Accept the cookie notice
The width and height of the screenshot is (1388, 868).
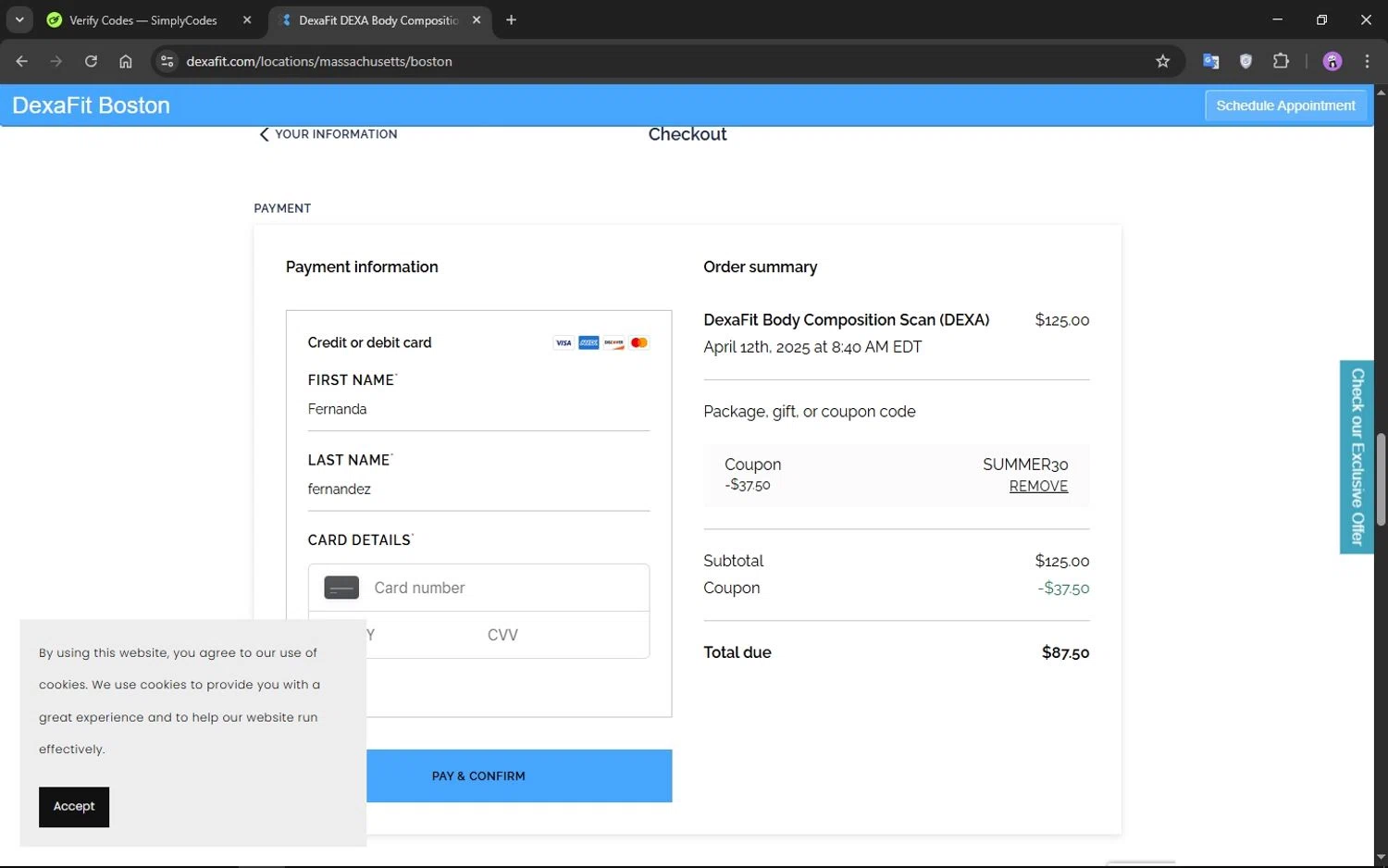74,807
